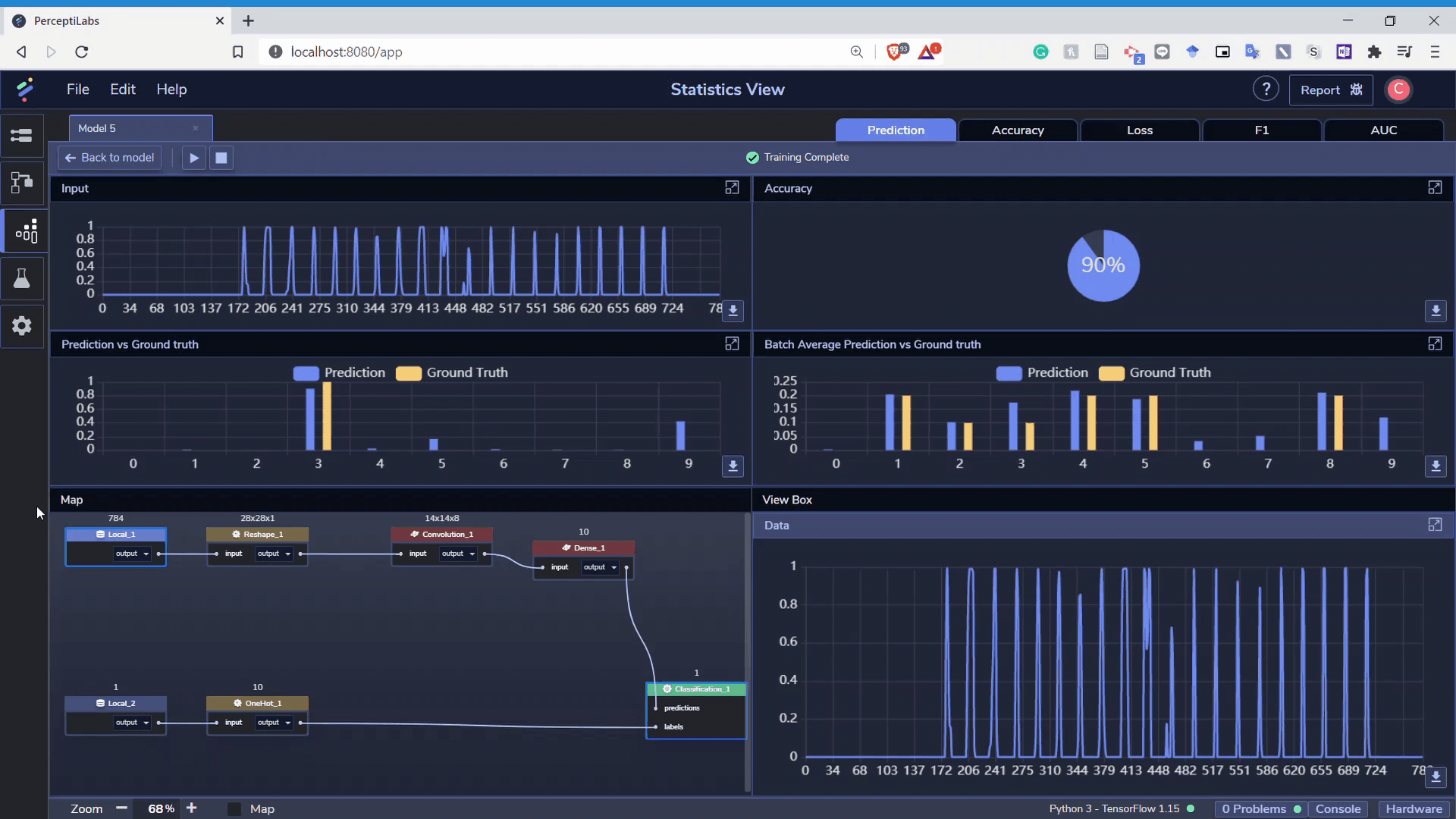Open the Settings gear in sidebar
1456x819 pixels.
pyautogui.click(x=22, y=326)
